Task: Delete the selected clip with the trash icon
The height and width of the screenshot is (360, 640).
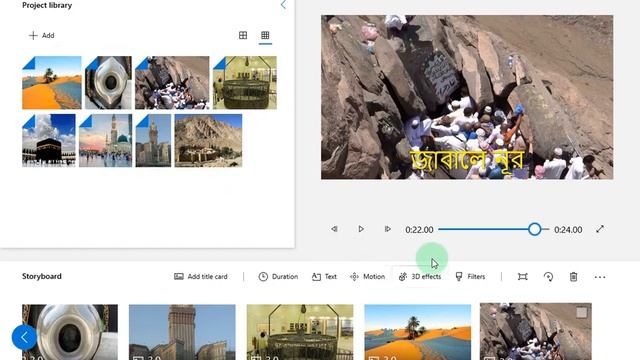Action: (x=573, y=277)
